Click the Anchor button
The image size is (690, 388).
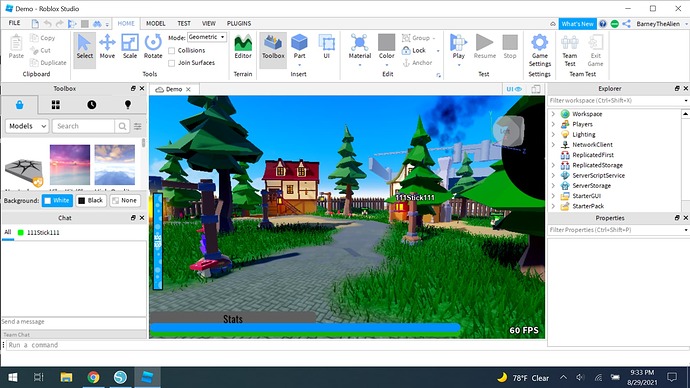pyautogui.click(x=417, y=62)
